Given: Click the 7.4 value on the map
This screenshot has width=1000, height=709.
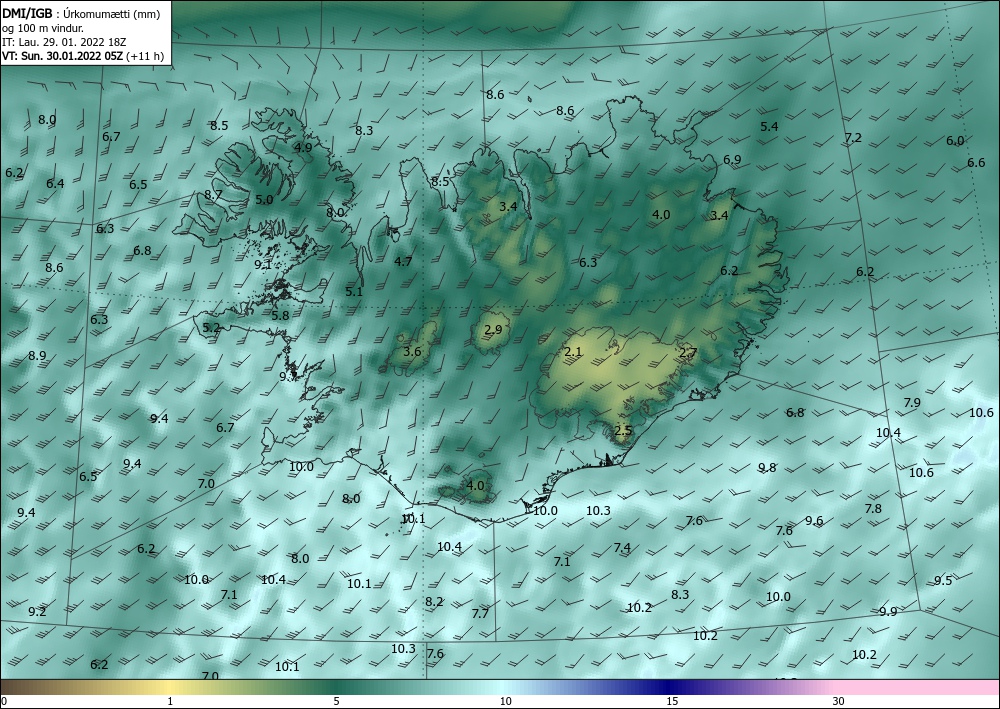Looking at the screenshot, I should pyautogui.click(x=622, y=548).
